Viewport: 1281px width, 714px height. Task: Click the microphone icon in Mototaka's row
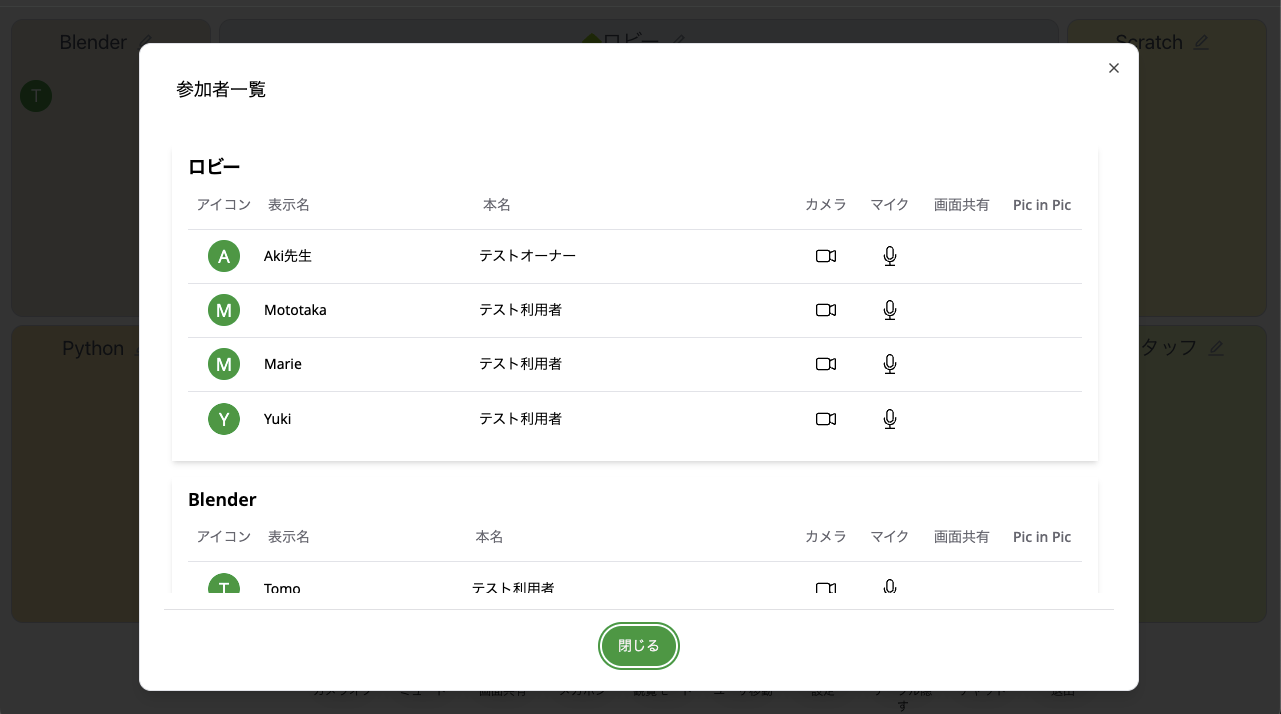[x=889, y=310]
